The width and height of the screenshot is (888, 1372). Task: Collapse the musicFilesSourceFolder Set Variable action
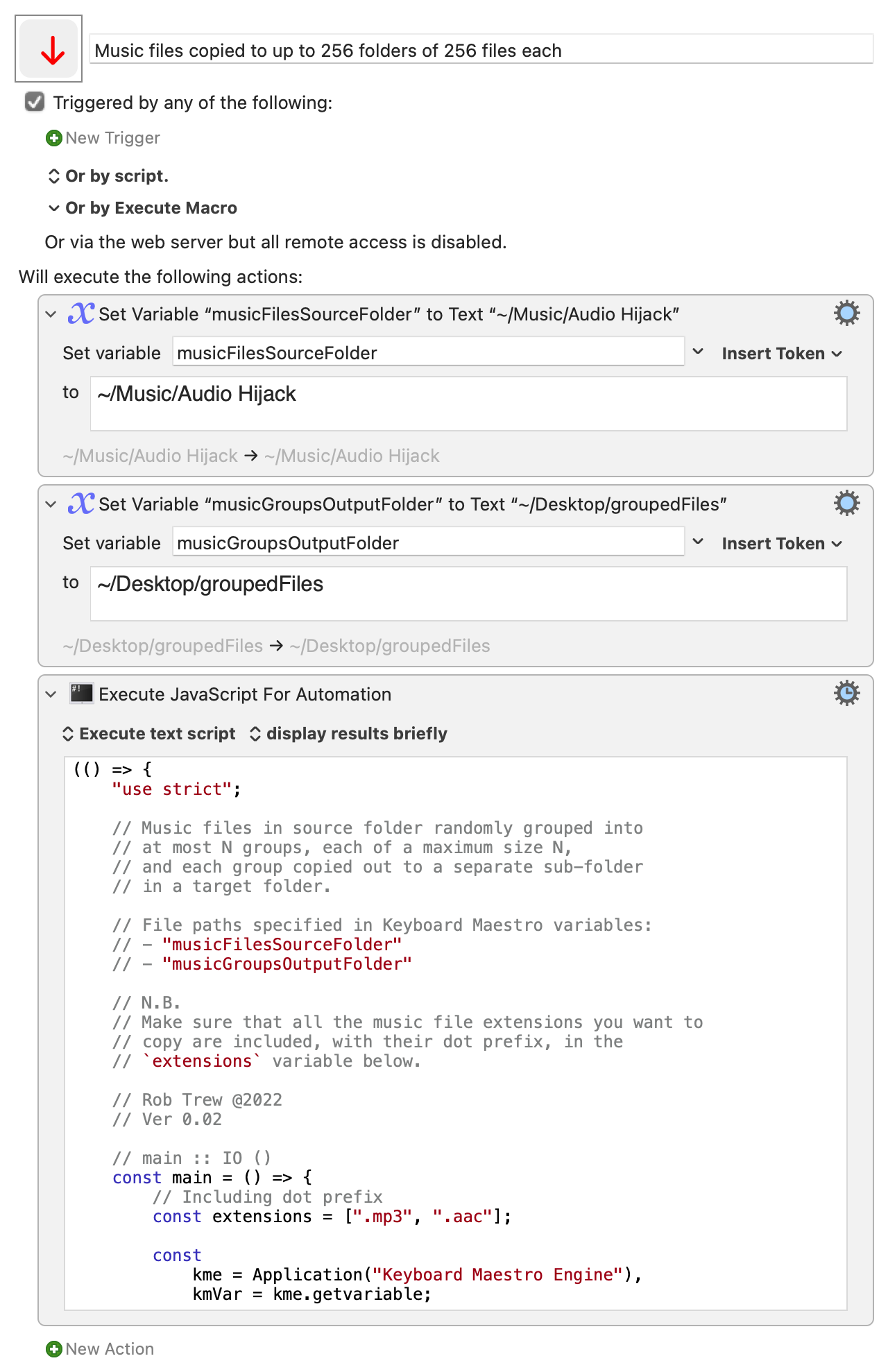click(51, 314)
